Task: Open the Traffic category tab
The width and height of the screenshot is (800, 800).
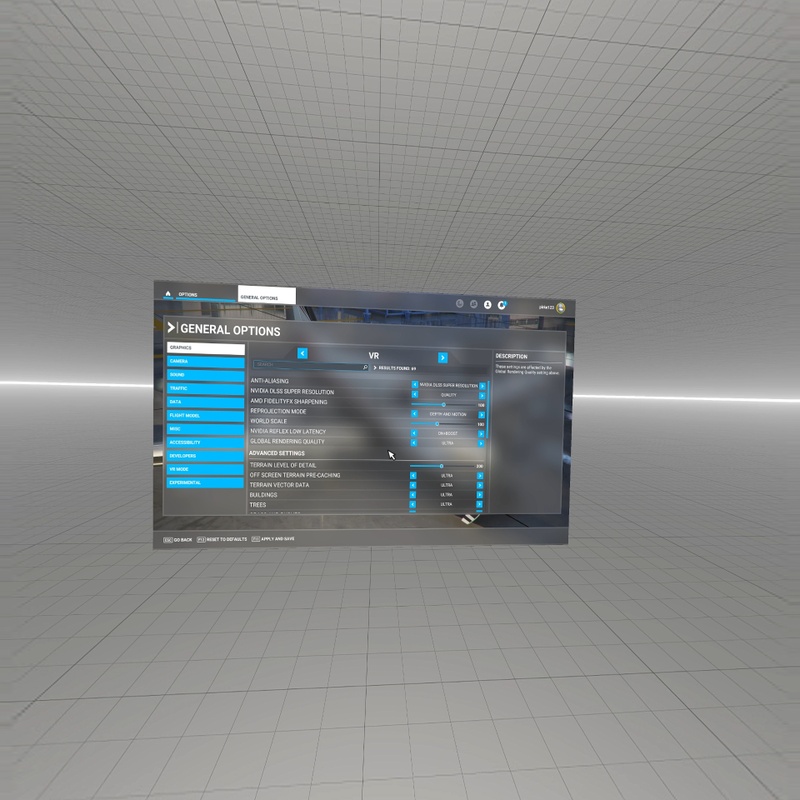Action: pyautogui.click(x=206, y=389)
